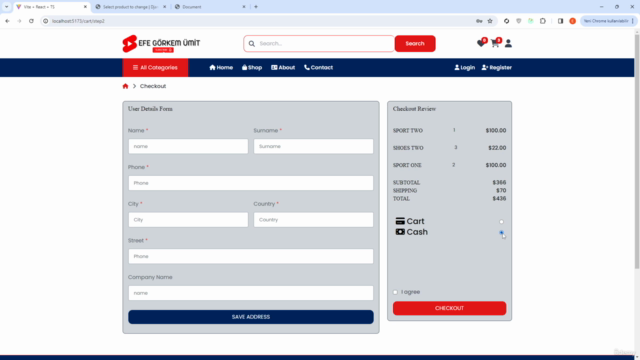Image resolution: width=640 pixels, height=360 pixels.
Task: Open new browser tab
Action: click(256, 7)
